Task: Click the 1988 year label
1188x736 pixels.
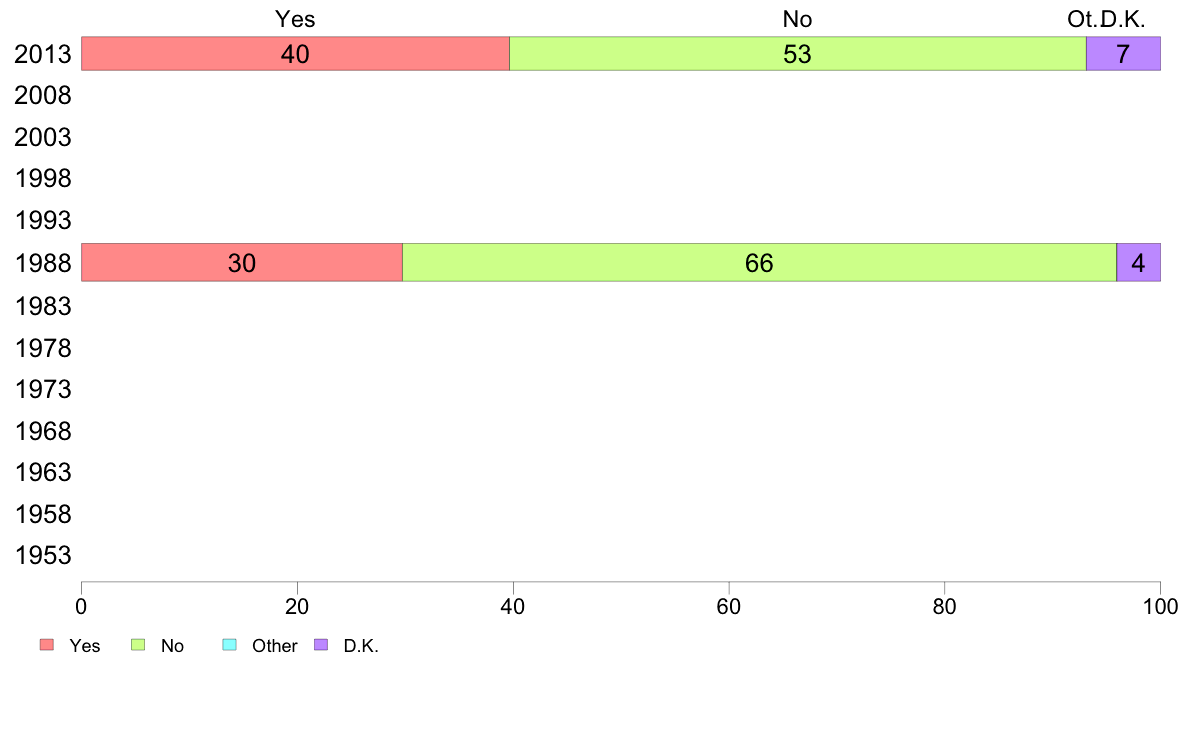Action: click(43, 264)
